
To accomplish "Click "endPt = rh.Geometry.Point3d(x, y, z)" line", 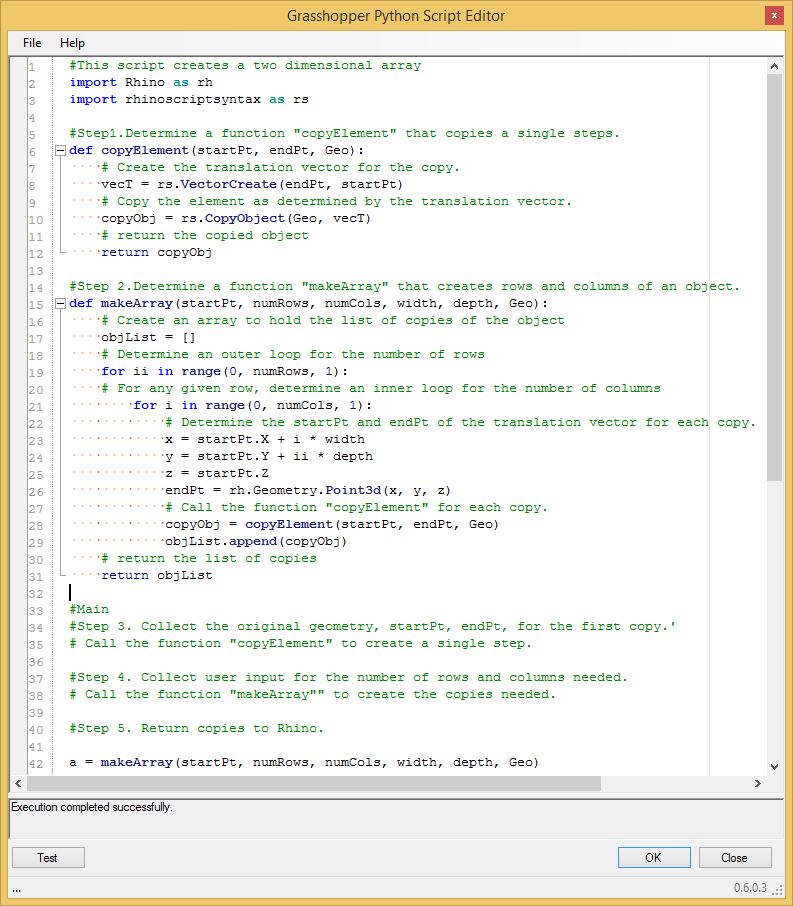I will point(308,491).
